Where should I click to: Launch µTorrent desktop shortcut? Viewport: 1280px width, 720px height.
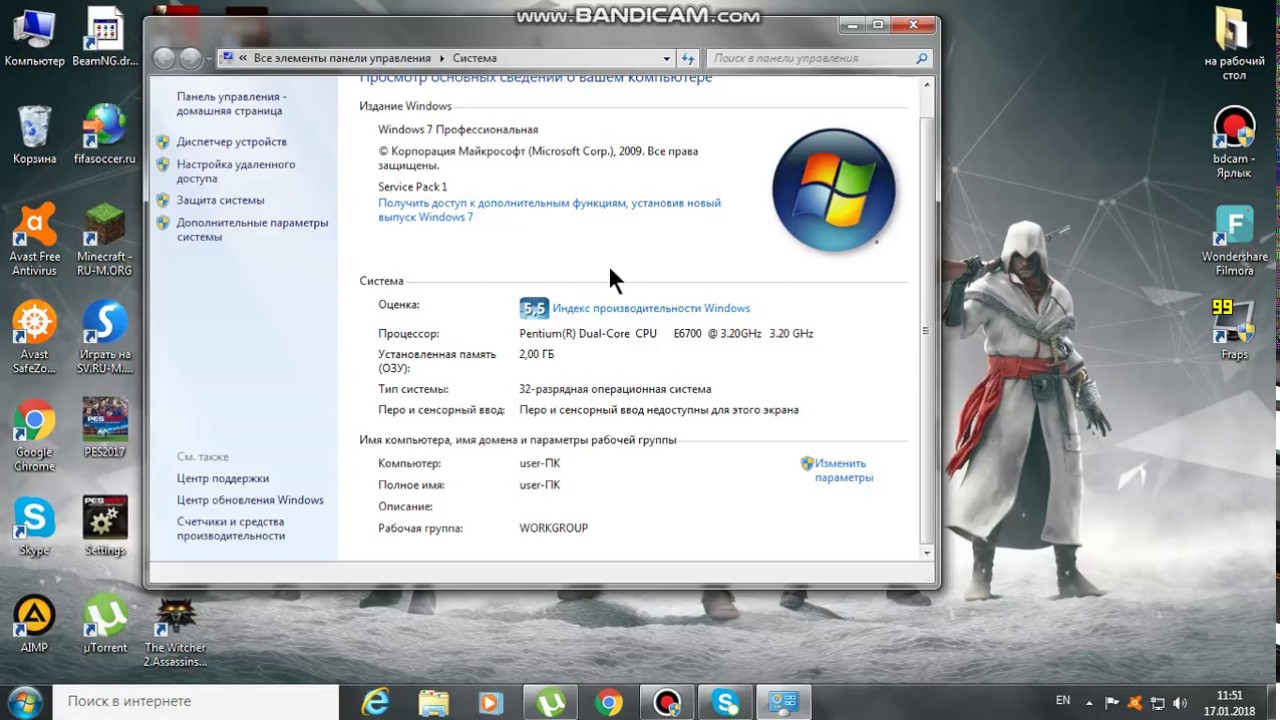pyautogui.click(x=104, y=625)
